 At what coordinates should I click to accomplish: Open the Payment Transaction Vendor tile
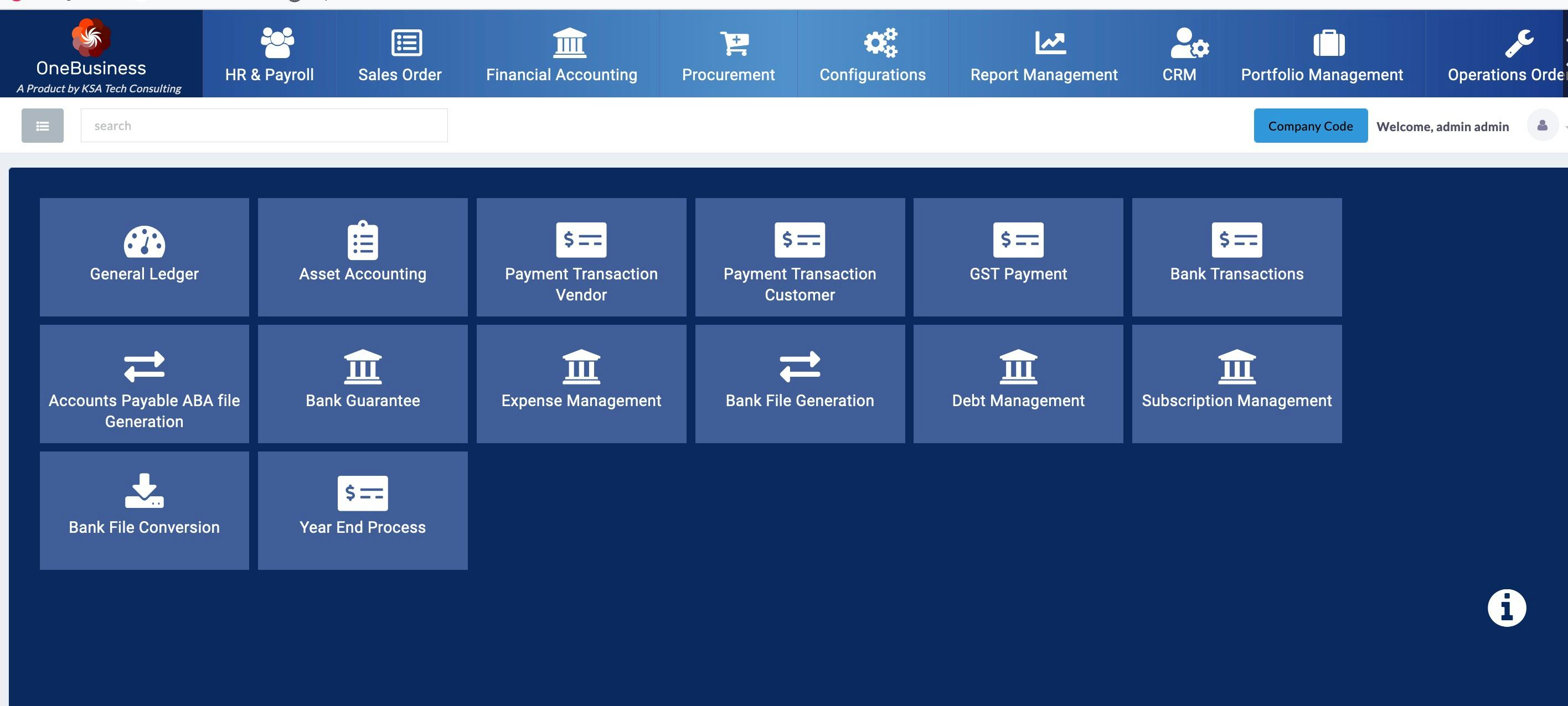pos(581,257)
